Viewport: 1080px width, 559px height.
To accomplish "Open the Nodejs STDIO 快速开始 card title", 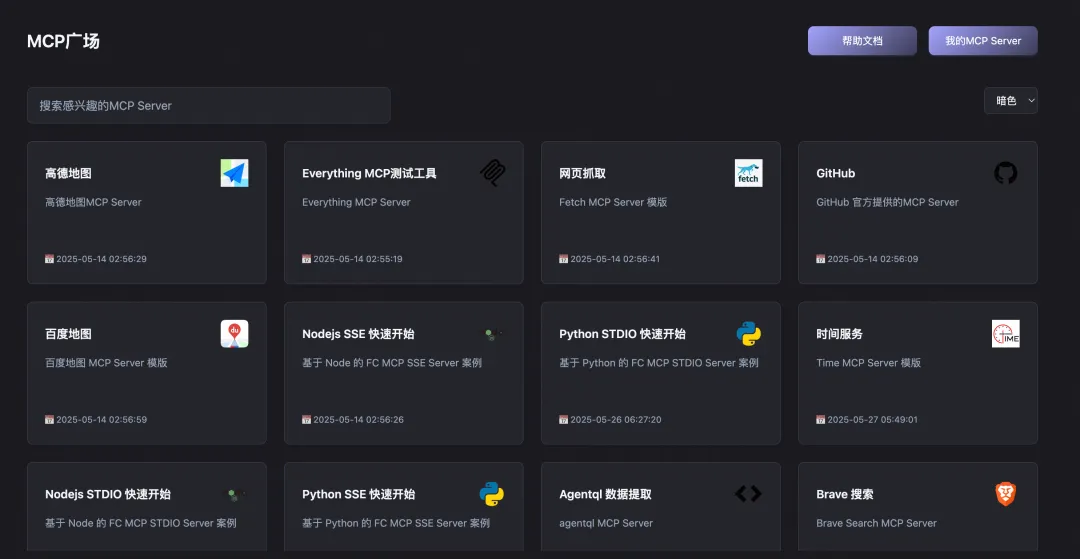I will point(108,494).
